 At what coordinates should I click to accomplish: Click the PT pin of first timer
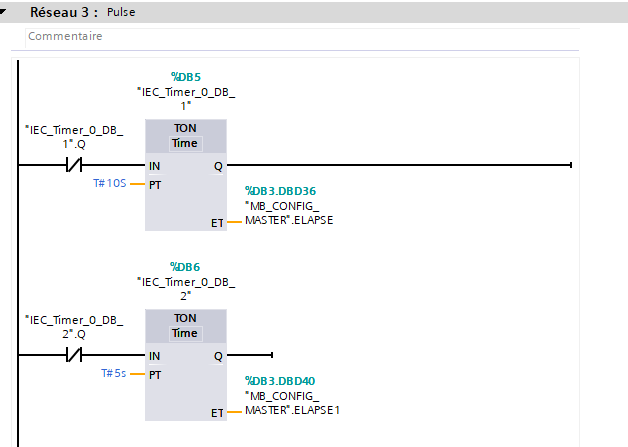155,185
